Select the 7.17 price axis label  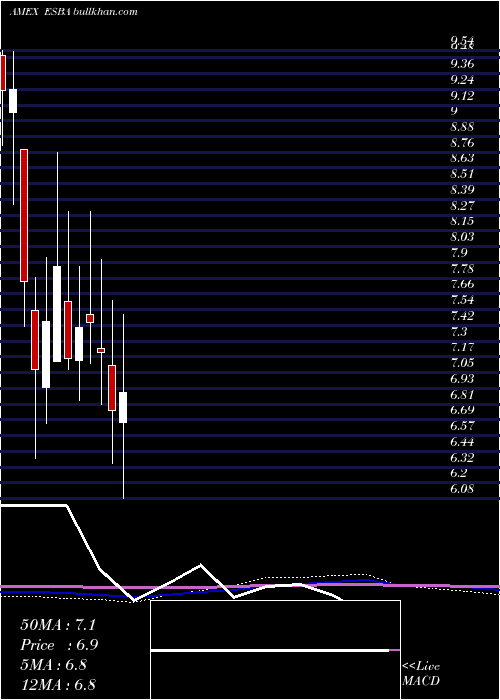pos(462,347)
